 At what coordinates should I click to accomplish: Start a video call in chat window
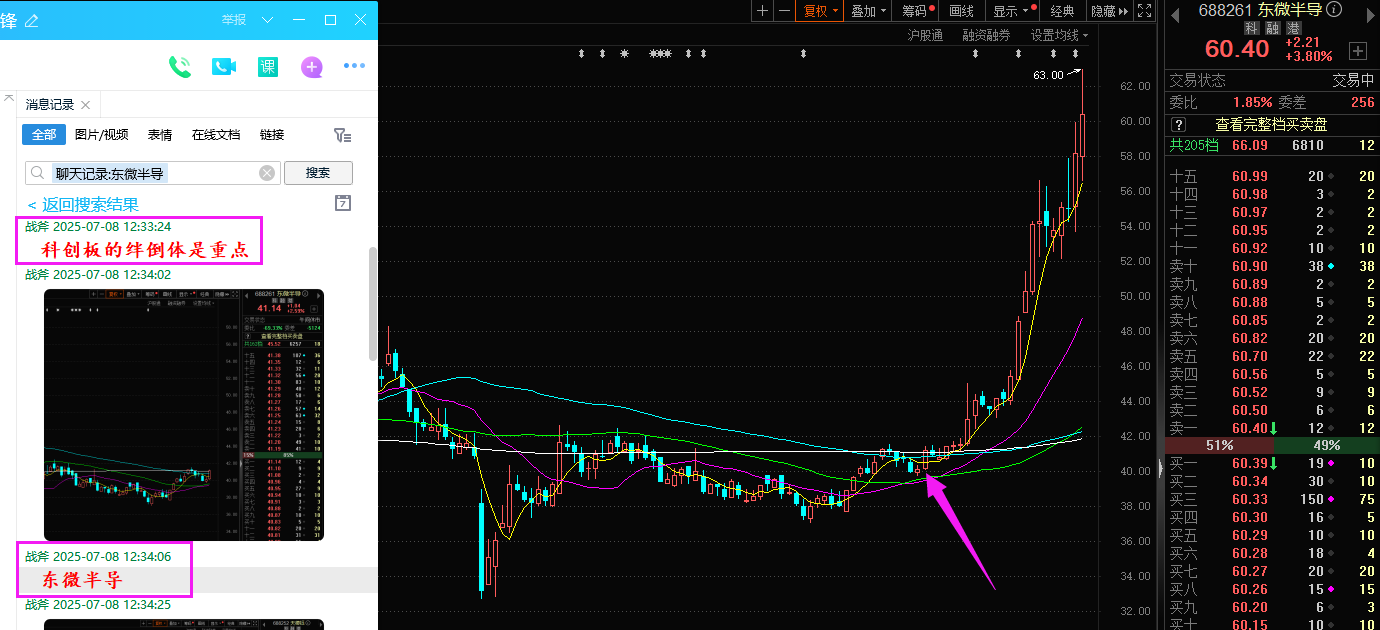(x=224, y=66)
